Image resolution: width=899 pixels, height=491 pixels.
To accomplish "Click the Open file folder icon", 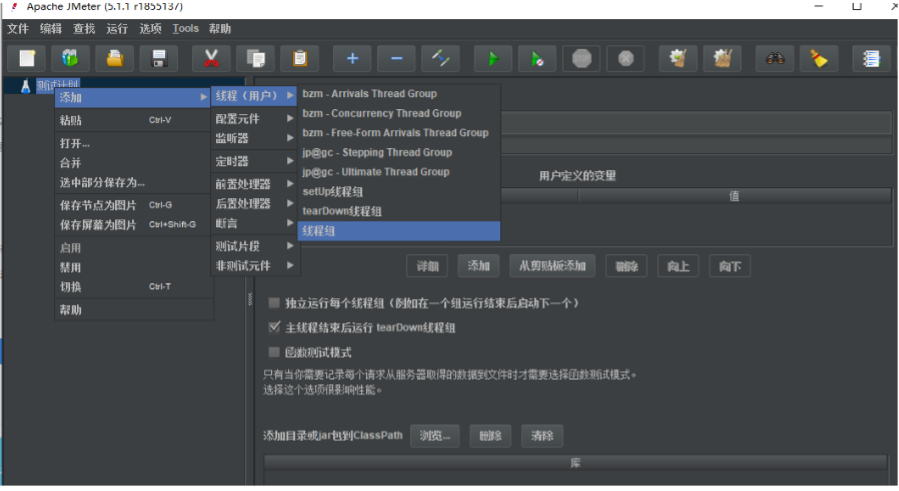I will (115, 59).
